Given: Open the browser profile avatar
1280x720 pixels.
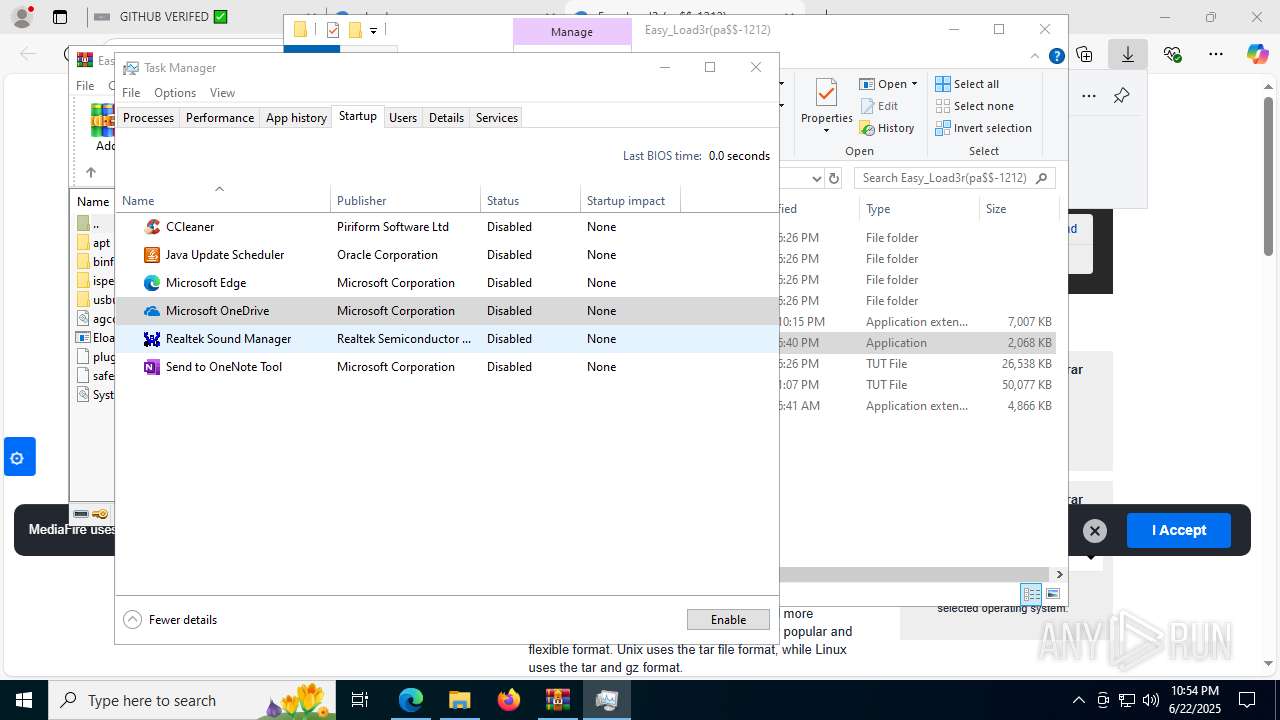Looking at the screenshot, I should [x=21, y=17].
